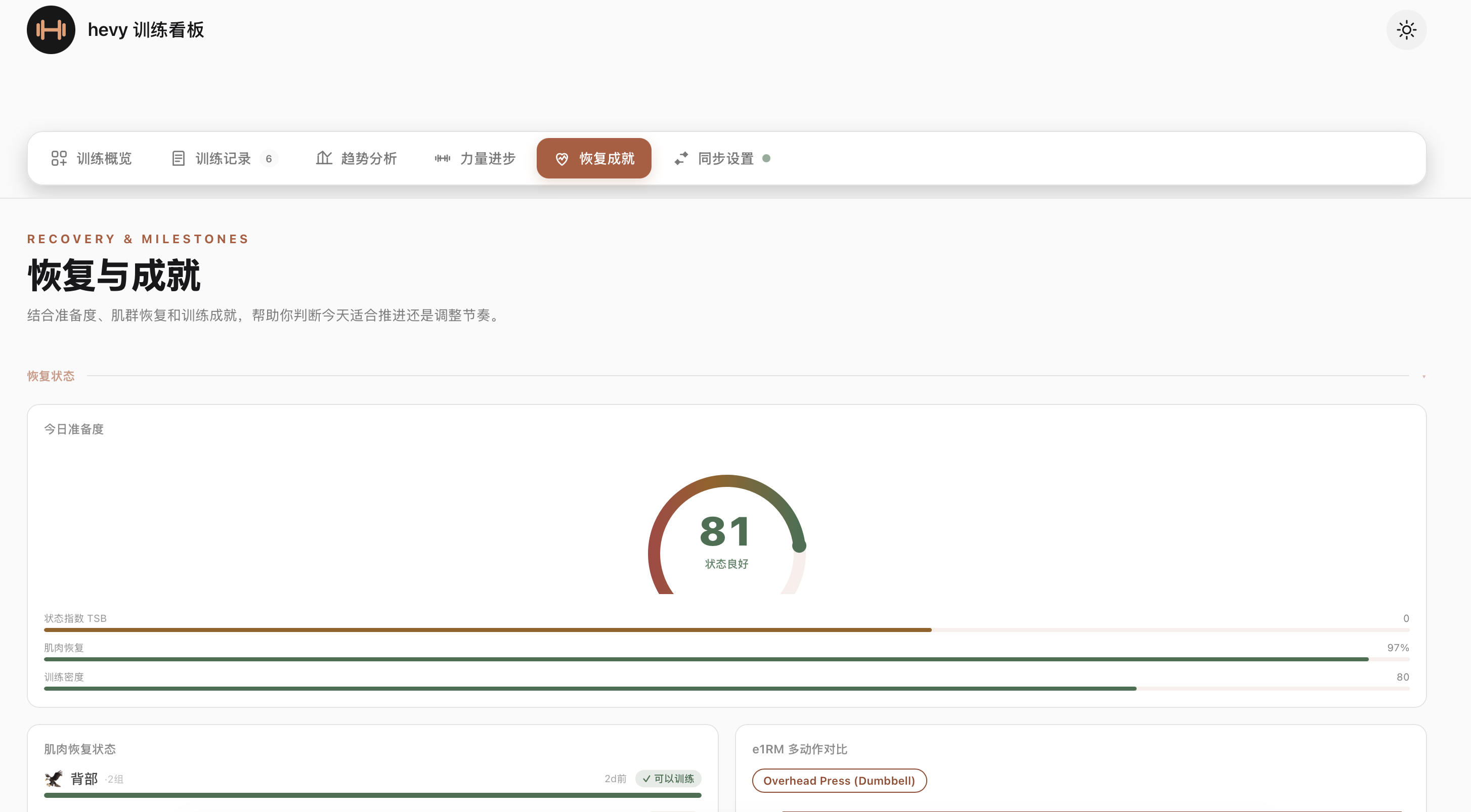Click the 训练概览 grid icon

click(59, 159)
